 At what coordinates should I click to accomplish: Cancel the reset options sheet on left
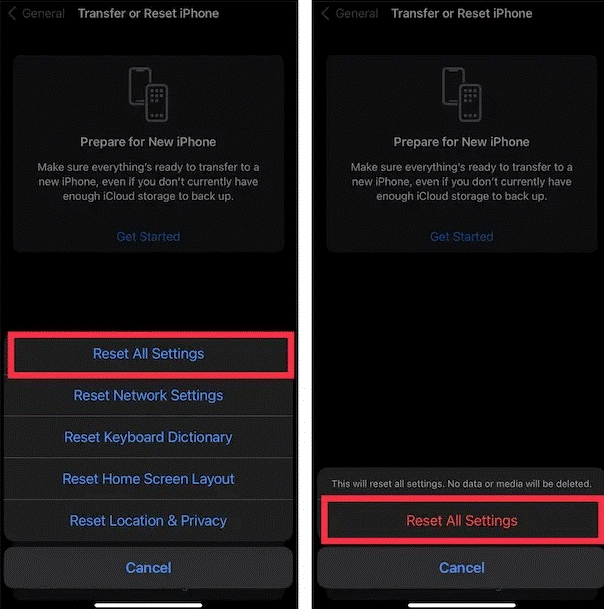[148, 568]
